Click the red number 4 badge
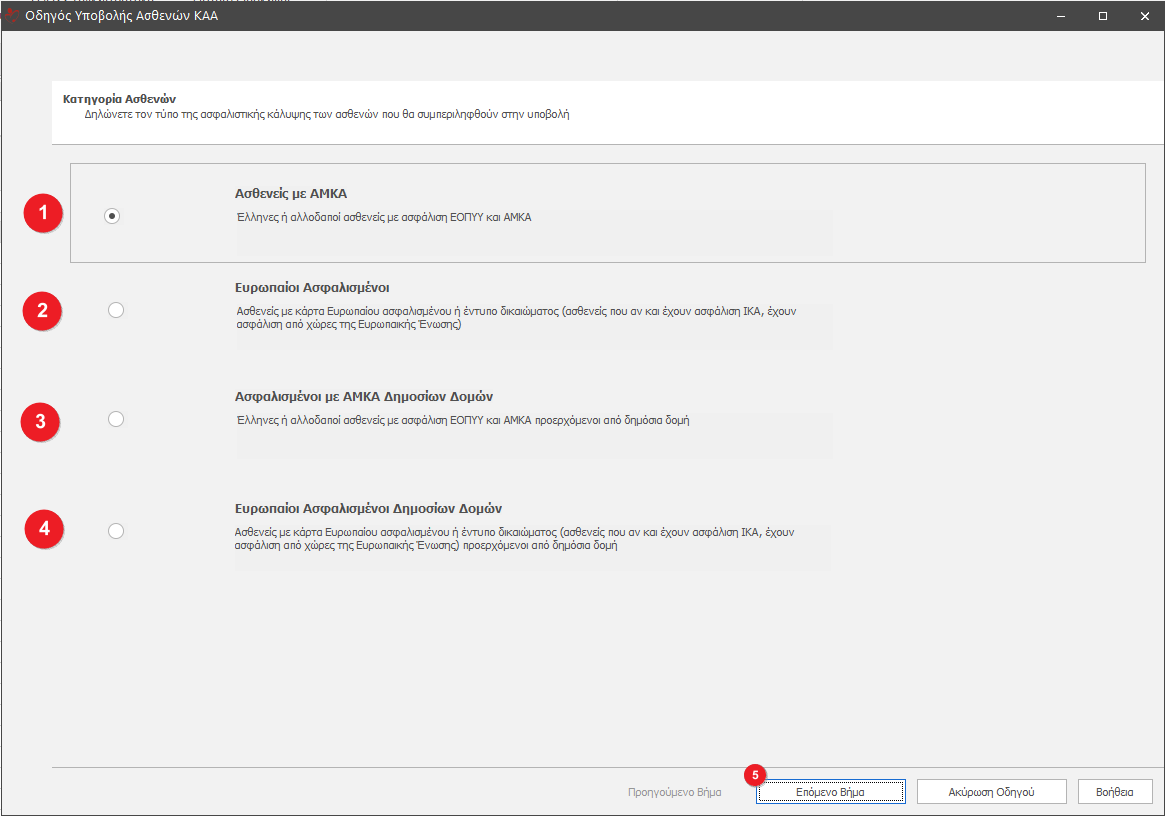This screenshot has width=1165, height=816. click(44, 528)
